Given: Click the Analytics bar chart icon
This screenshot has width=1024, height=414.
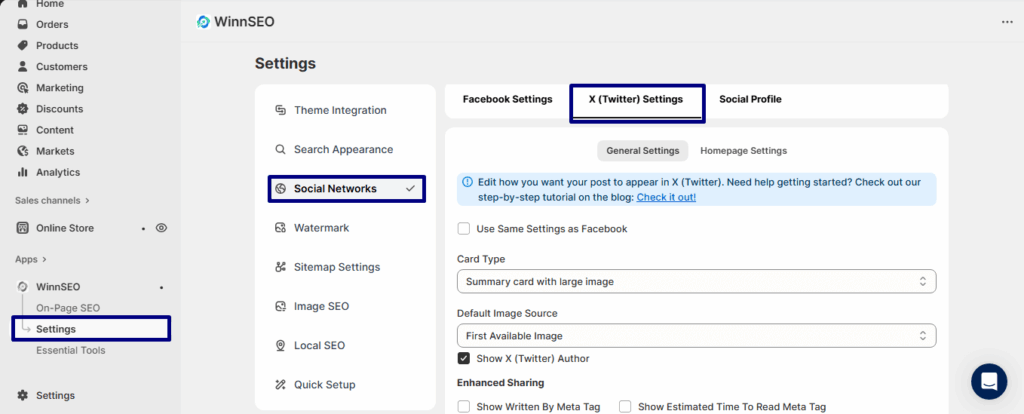Looking at the screenshot, I should point(23,172).
